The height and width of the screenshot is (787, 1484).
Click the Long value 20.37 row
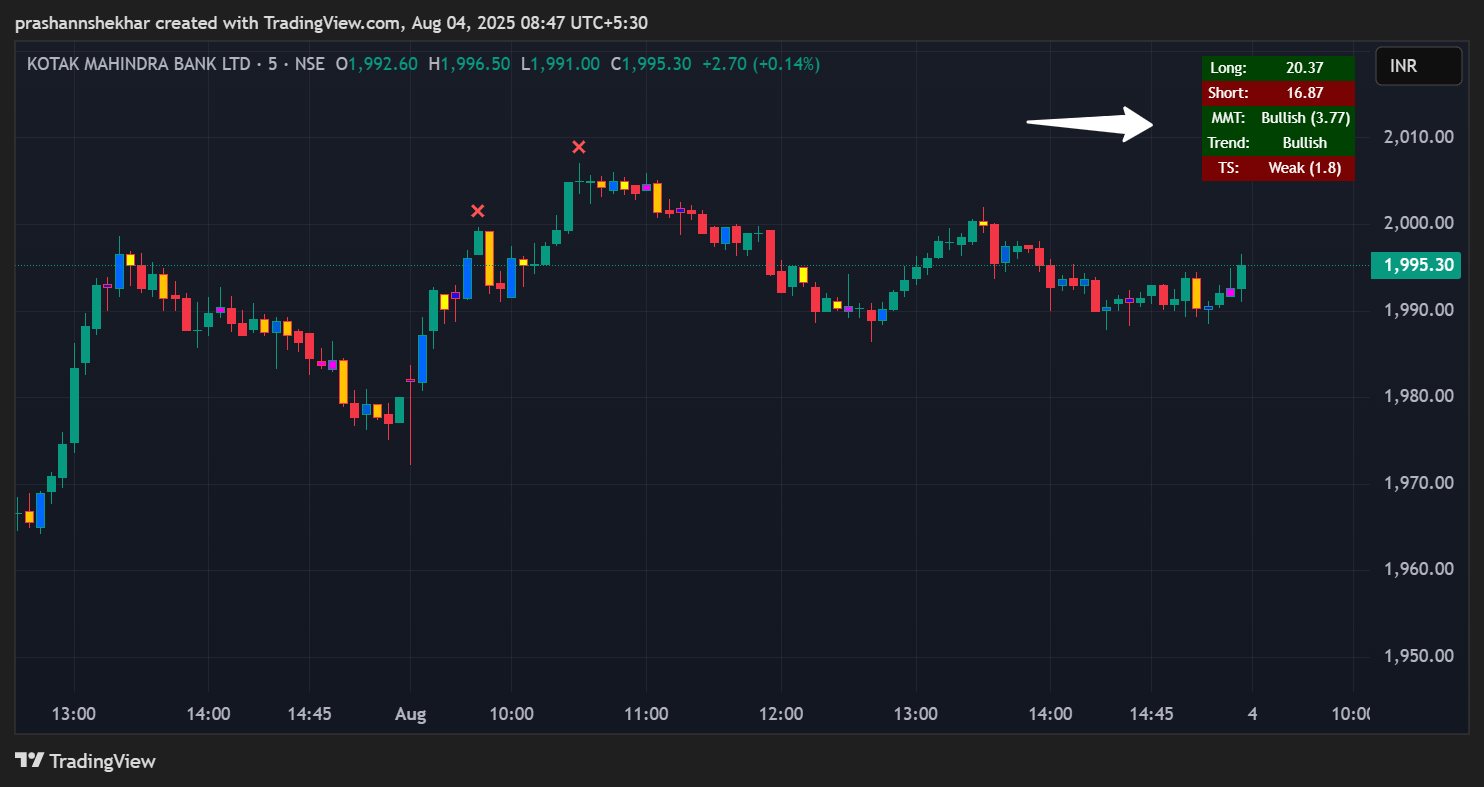click(x=1278, y=68)
